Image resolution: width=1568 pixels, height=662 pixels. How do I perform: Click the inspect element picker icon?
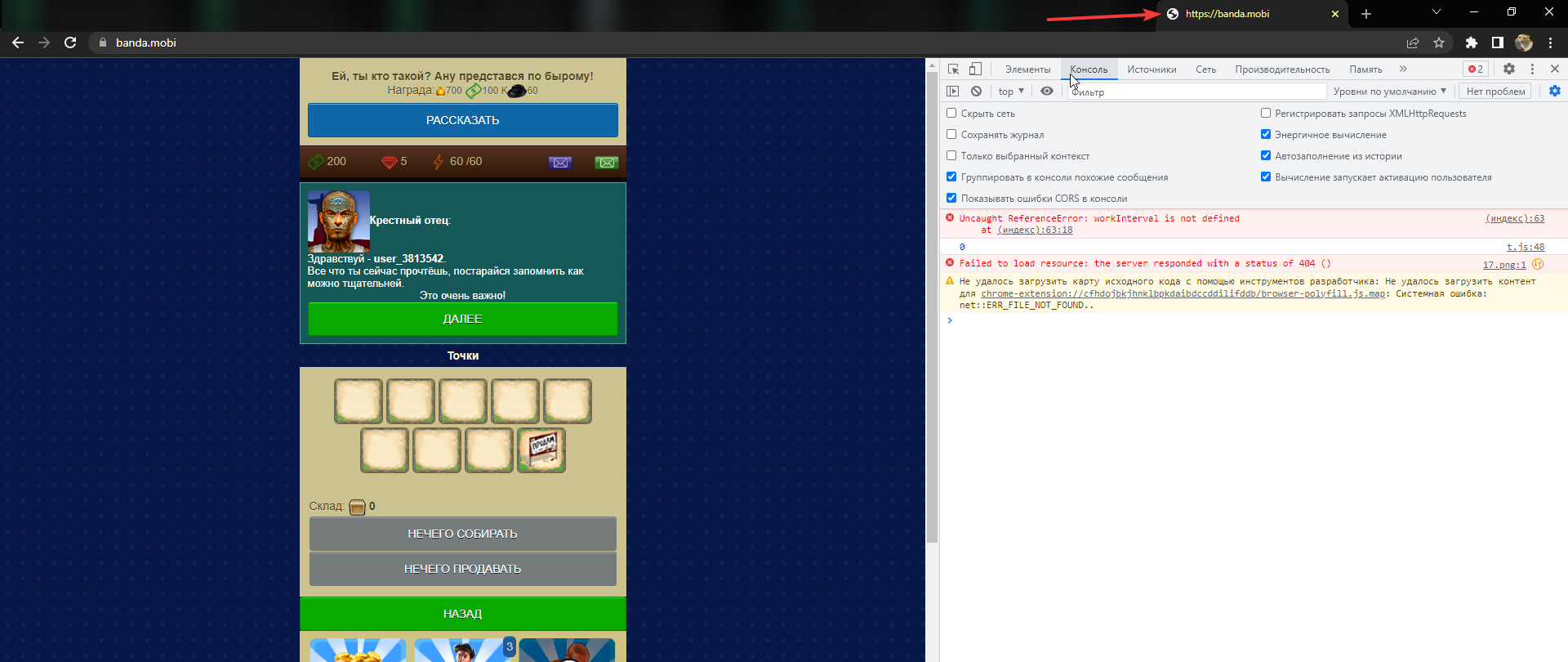click(x=953, y=69)
